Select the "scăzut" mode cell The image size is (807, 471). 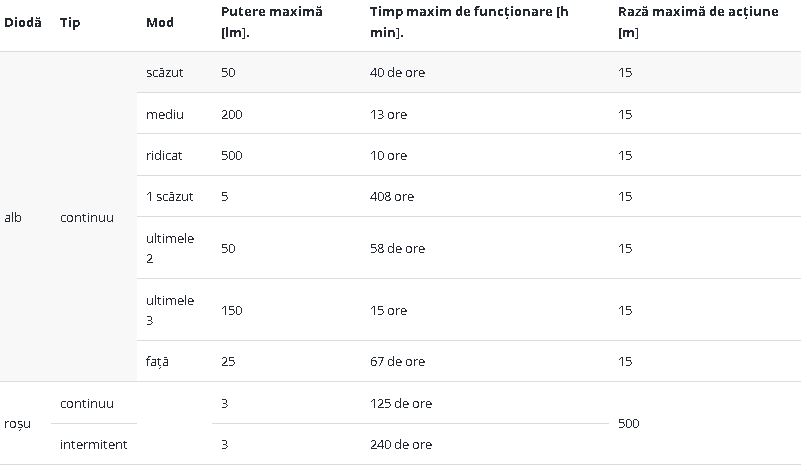[x=165, y=73]
